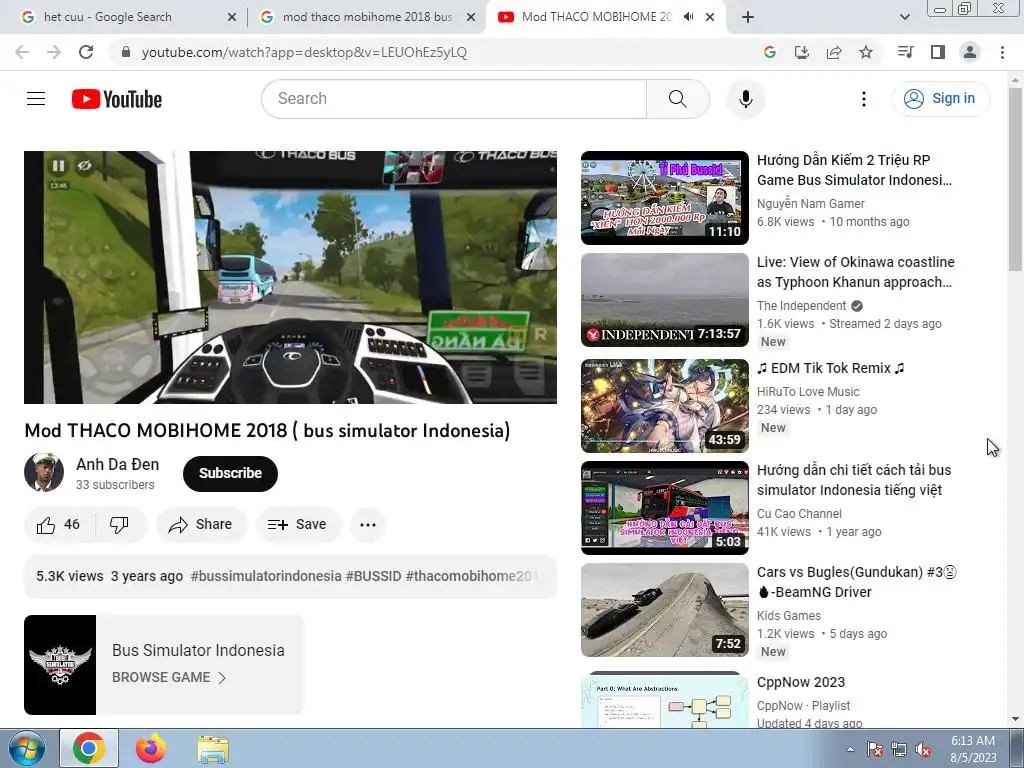Click install app icon in address bar
1024x768 pixels.
[x=802, y=52]
